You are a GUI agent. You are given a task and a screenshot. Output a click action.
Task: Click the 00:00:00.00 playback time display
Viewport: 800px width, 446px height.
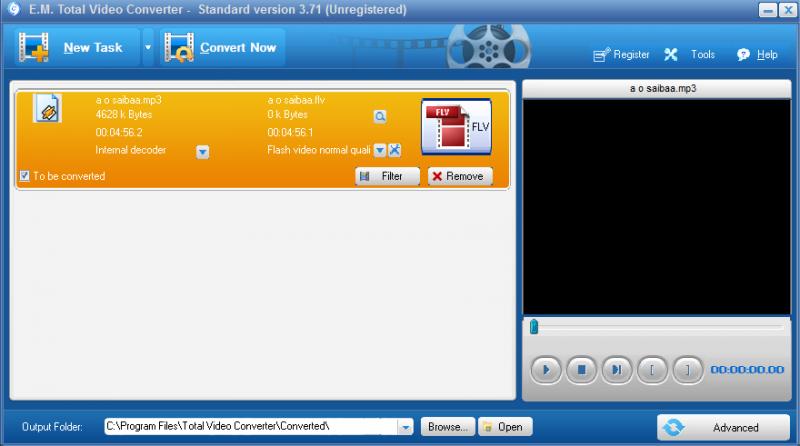tap(747, 369)
